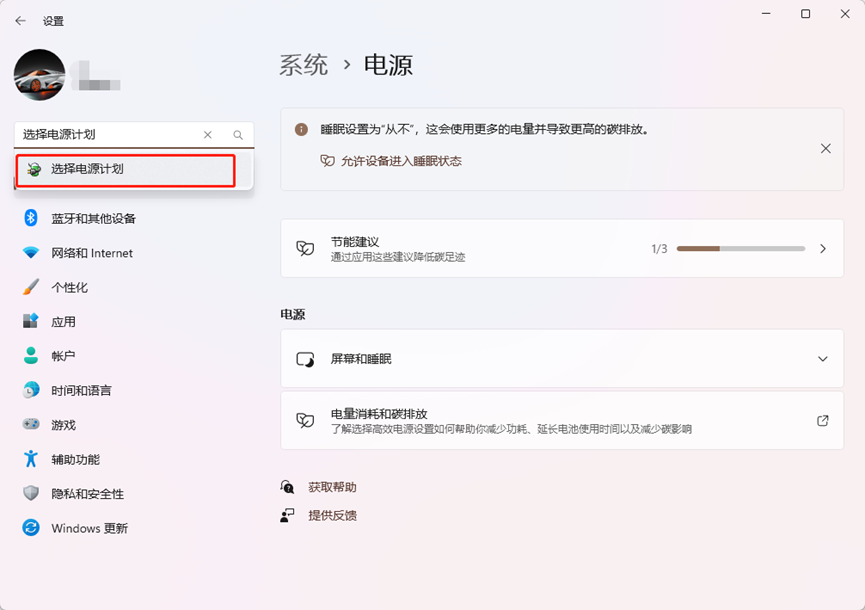Select the 选择电源计划 search suggestion

126,170
